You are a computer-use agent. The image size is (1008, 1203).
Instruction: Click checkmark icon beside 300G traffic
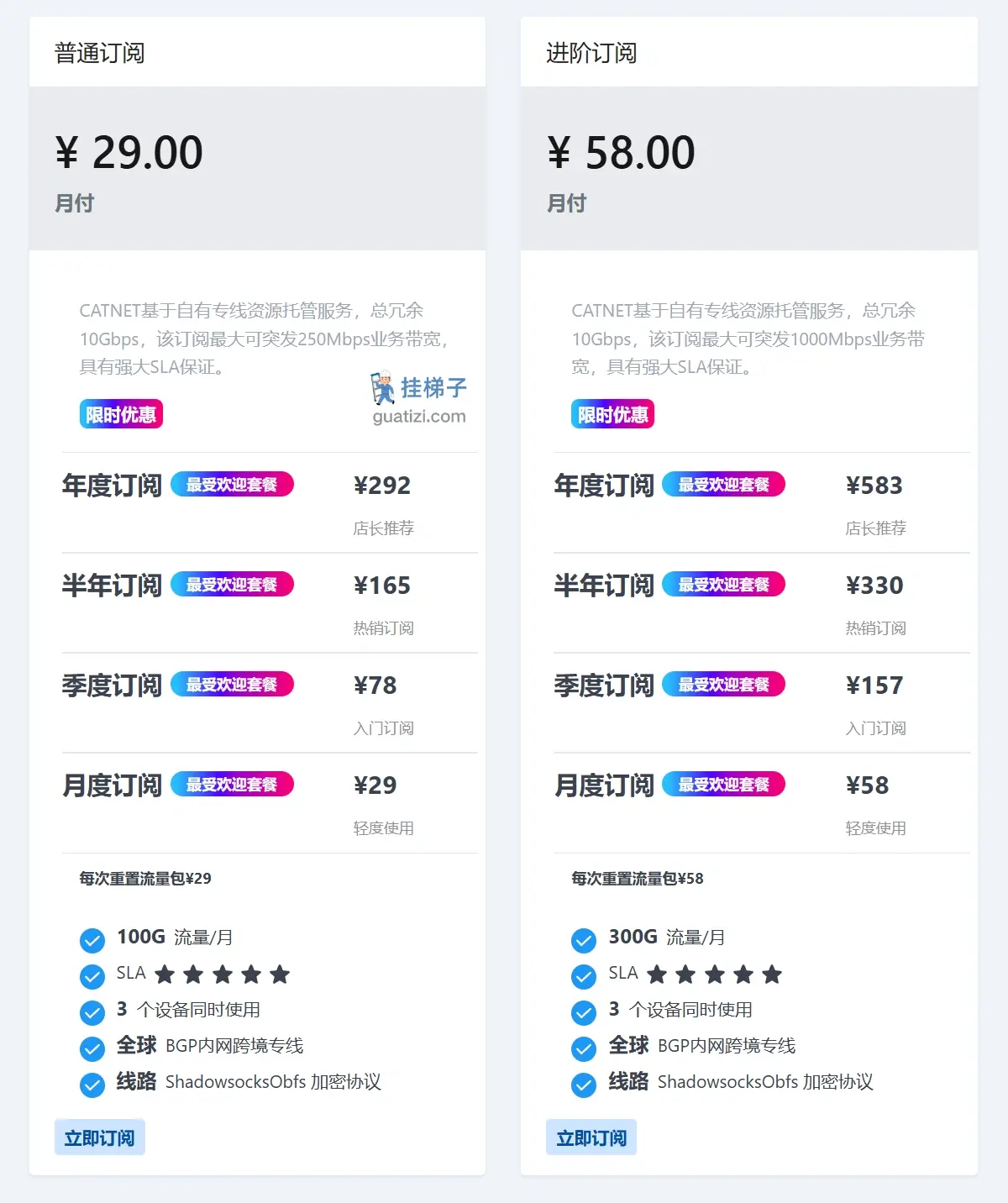584,940
